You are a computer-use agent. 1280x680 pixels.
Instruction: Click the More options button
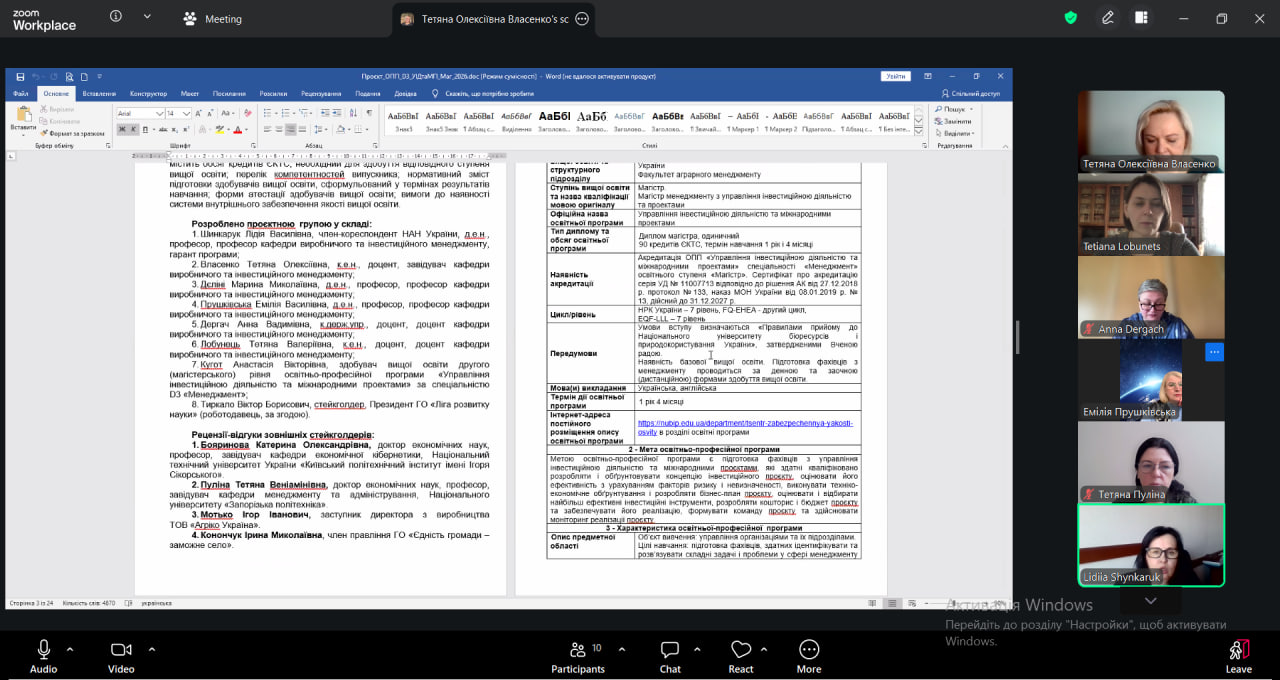(809, 650)
